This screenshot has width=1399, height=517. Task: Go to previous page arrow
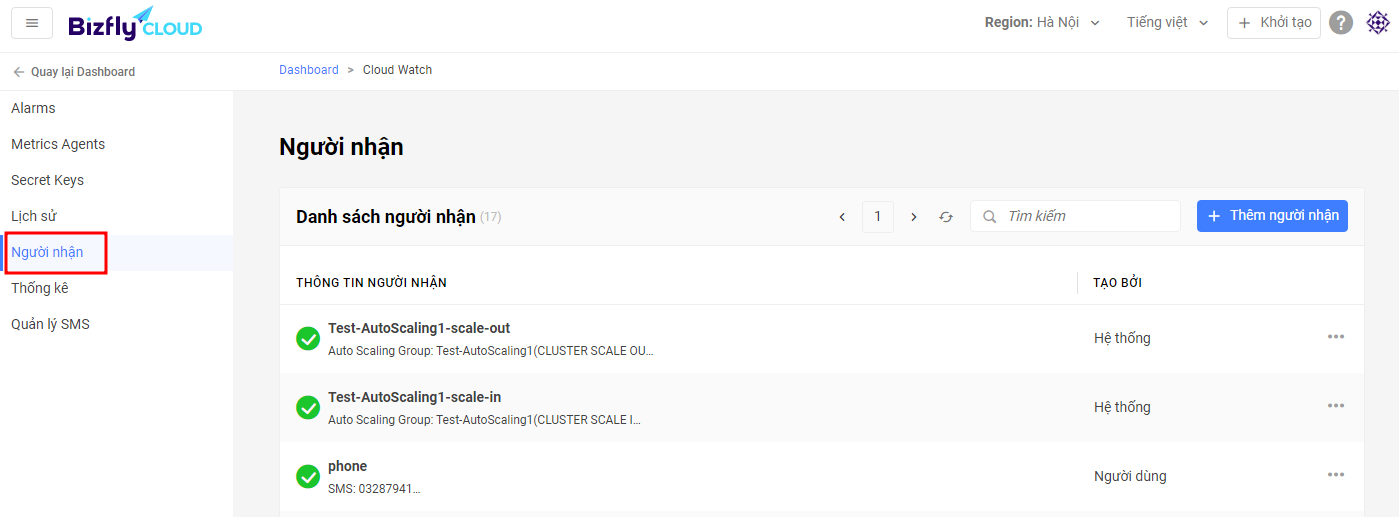(842, 217)
